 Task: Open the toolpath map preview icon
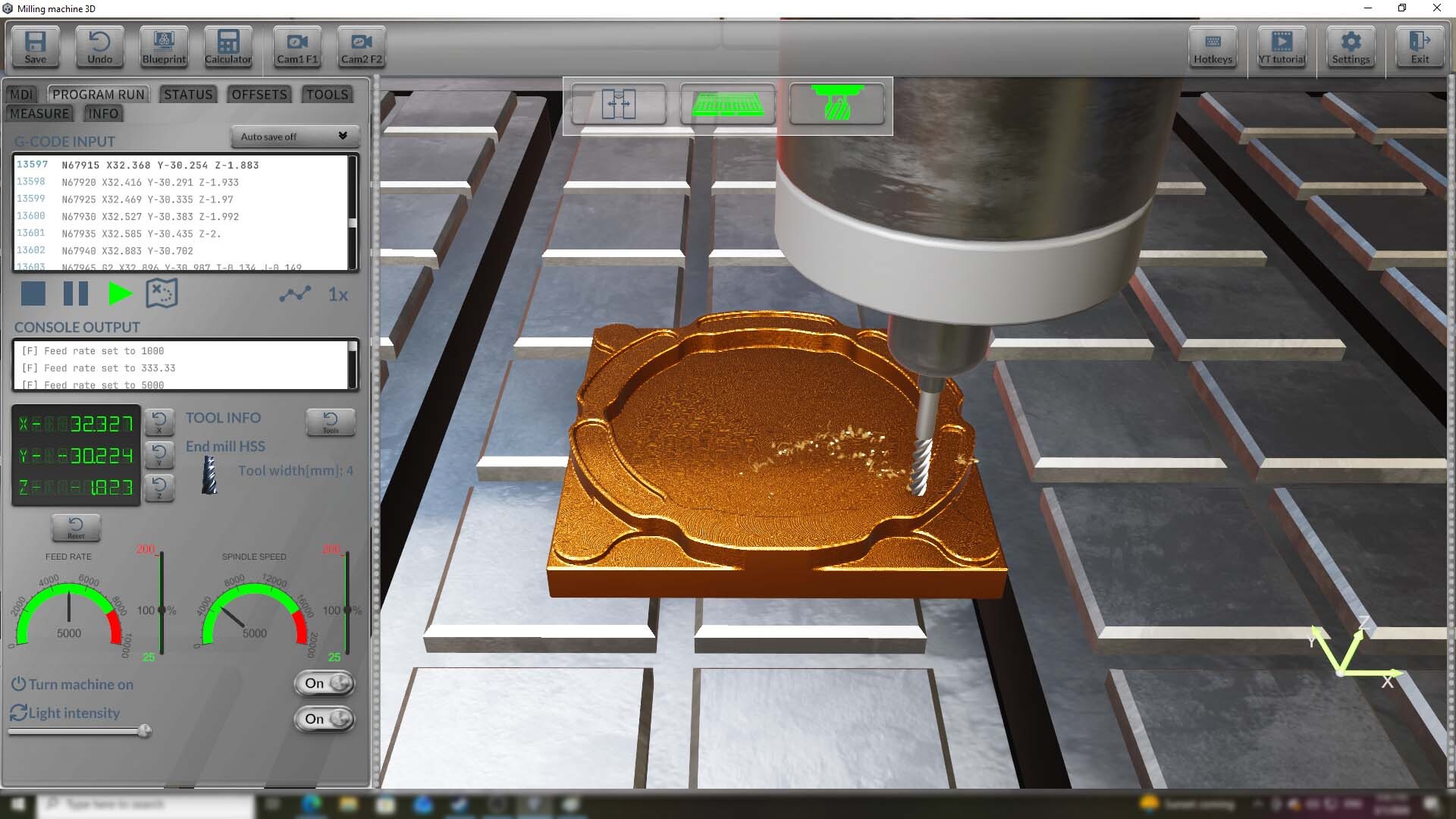[162, 294]
